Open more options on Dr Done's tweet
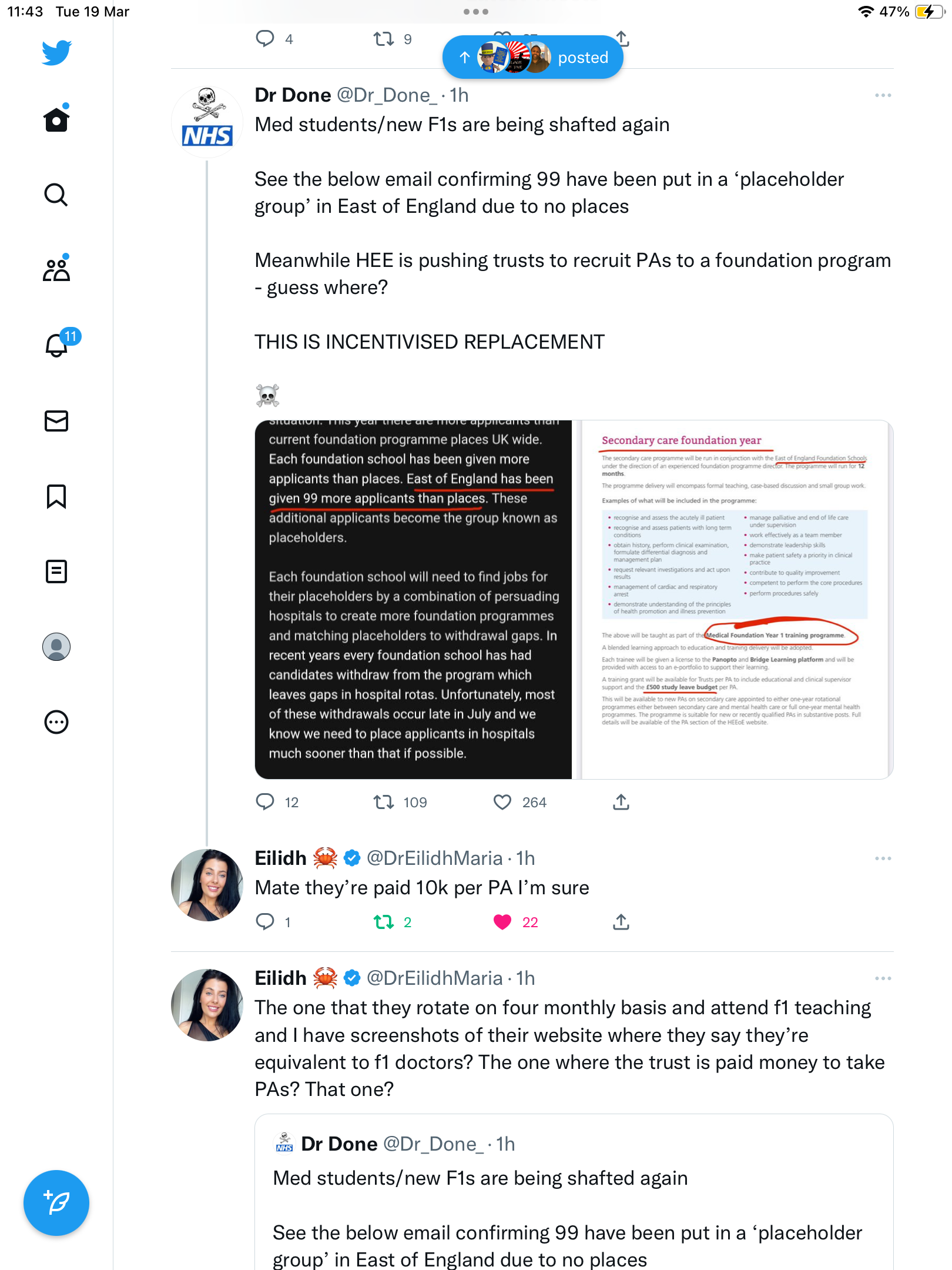The height and width of the screenshot is (1270, 952). [883, 95]
